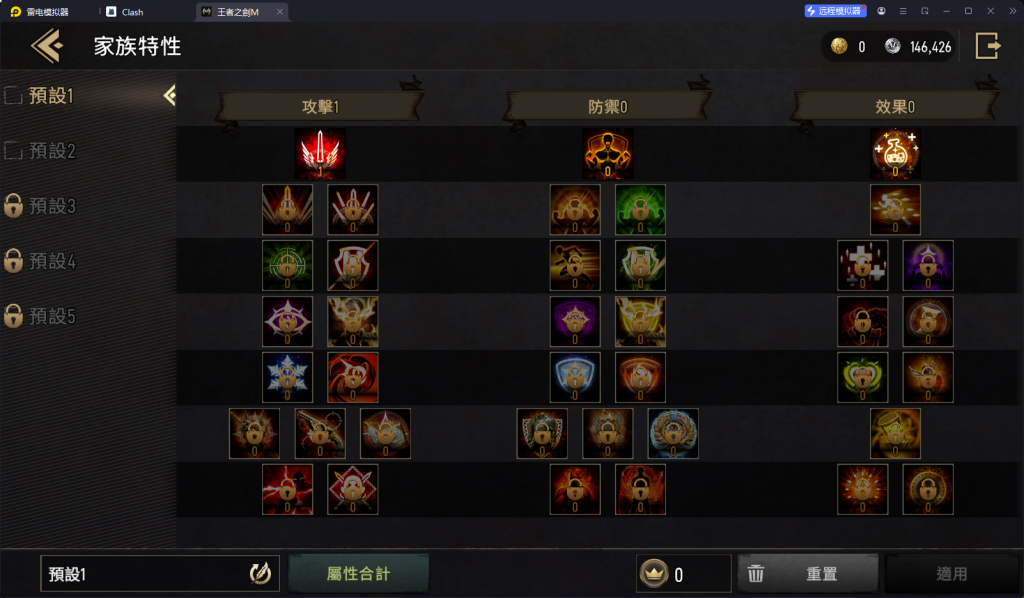1024x598 pixels.
Task: Click the locked 預設3 preset slot
Action: (x=40, y=206)
